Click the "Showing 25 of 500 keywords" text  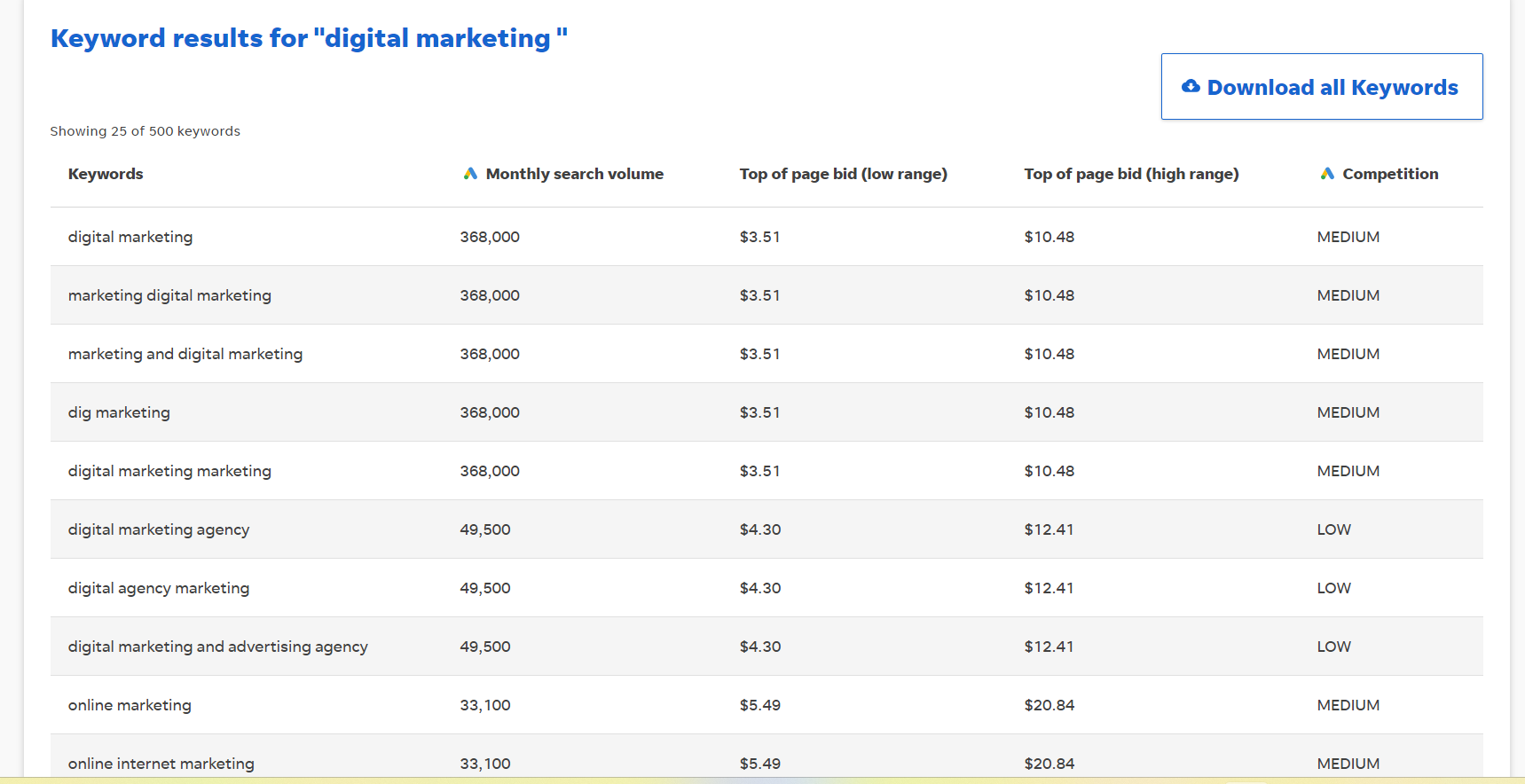pyautogui.click(x=145, y=131)
